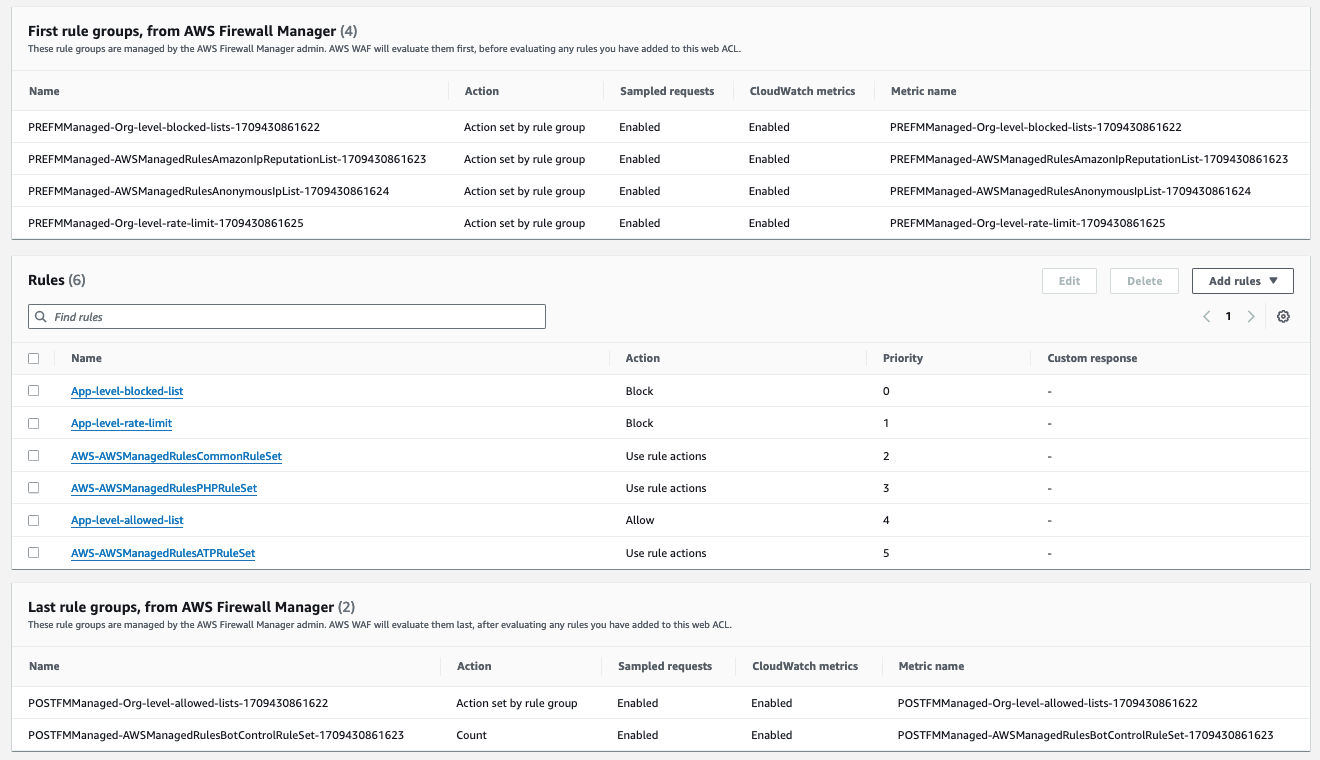Screen dimensions: 1320x760
Task: Open the App-level-rate-limit rule
Action: coord(121,423)
